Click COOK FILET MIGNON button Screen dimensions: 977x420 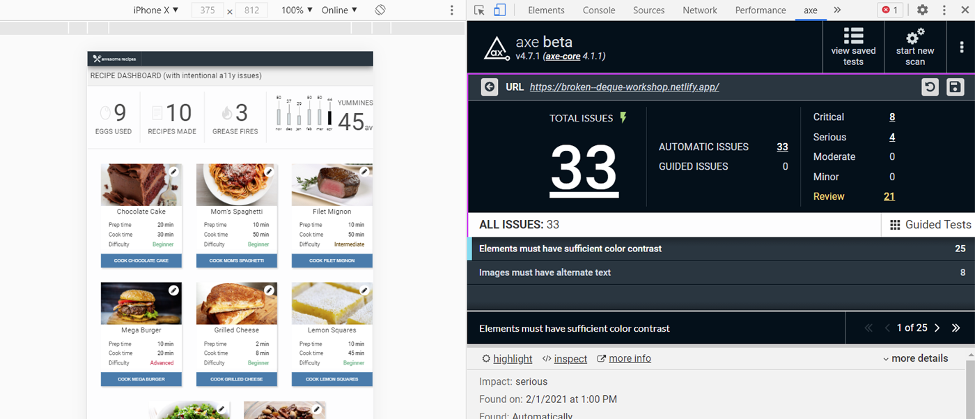[x=332, y=260]
